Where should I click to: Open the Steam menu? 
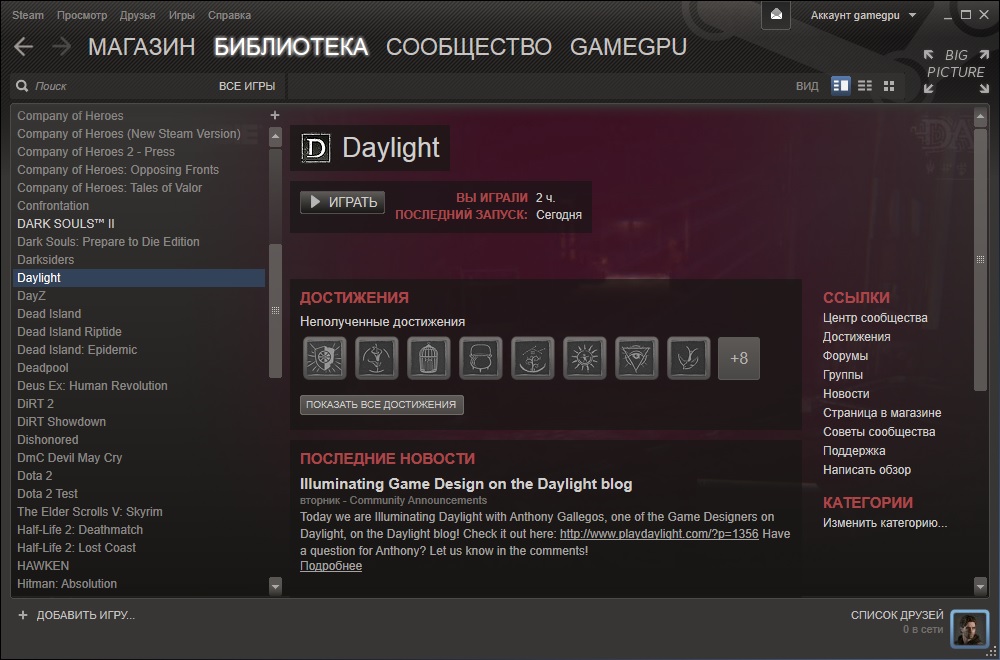(x=28, y=15)
